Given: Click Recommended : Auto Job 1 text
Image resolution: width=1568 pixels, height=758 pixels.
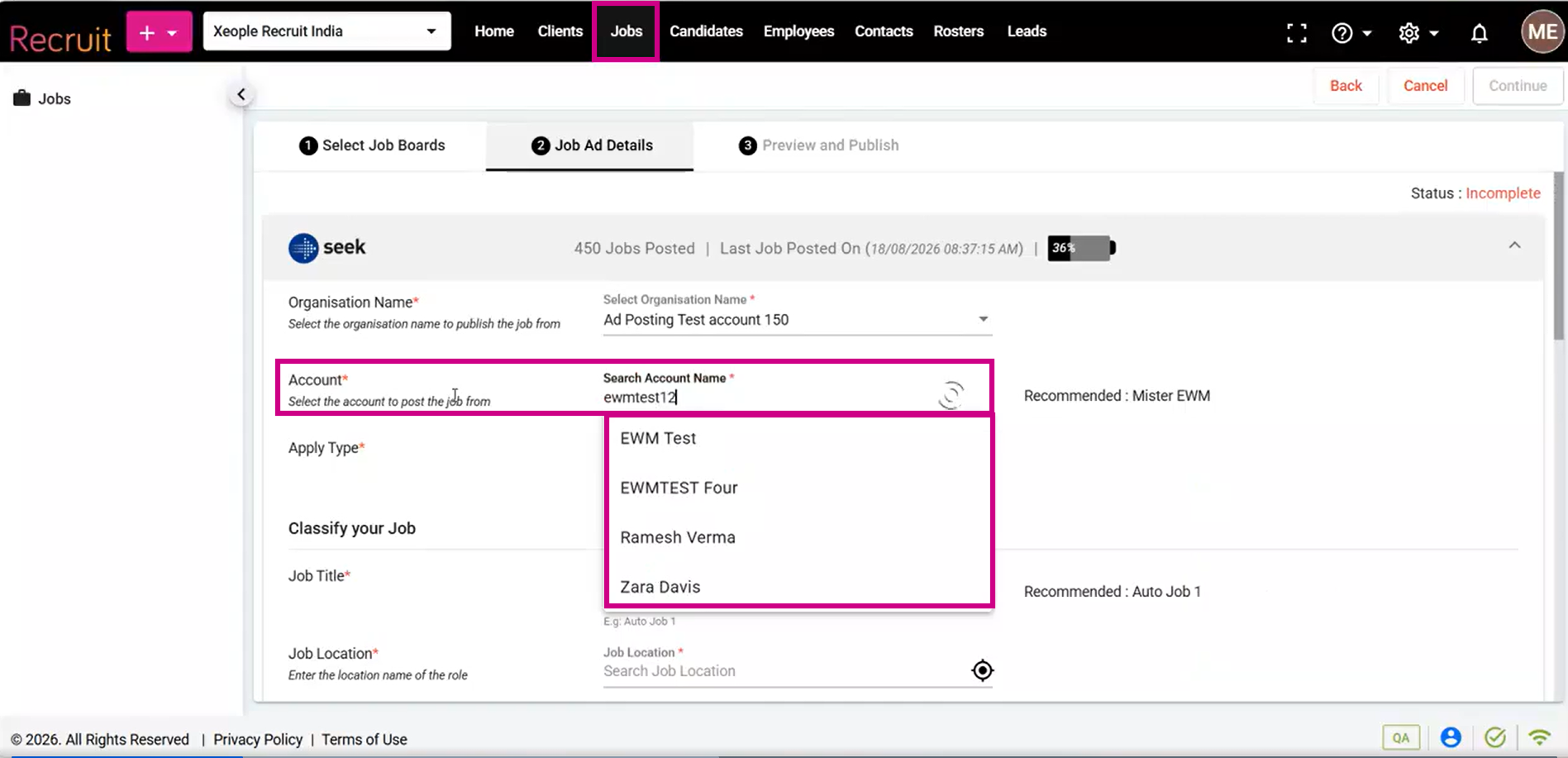Looking at the screenshot, I should [1113, 592].
